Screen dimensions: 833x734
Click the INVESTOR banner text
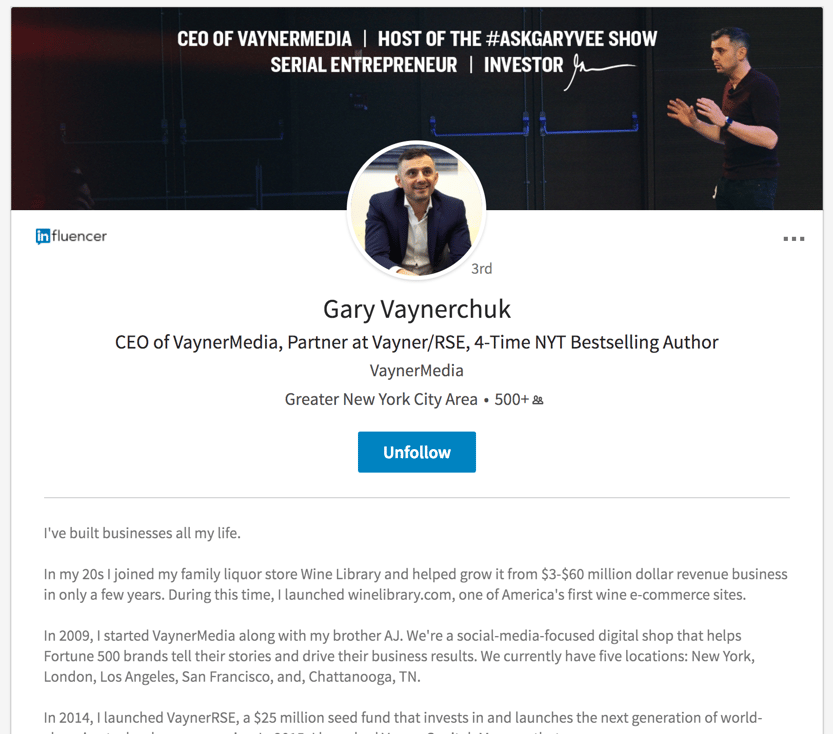tap(523, 65)
